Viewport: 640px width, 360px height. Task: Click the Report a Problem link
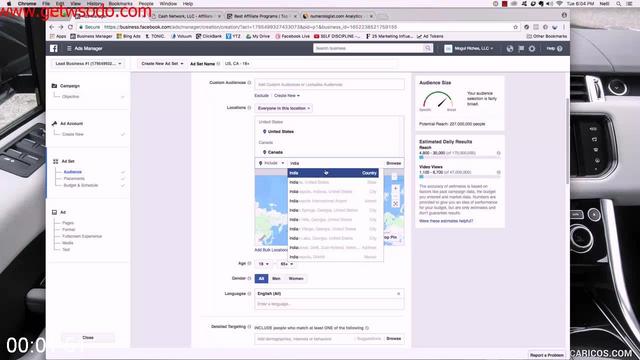547,355
